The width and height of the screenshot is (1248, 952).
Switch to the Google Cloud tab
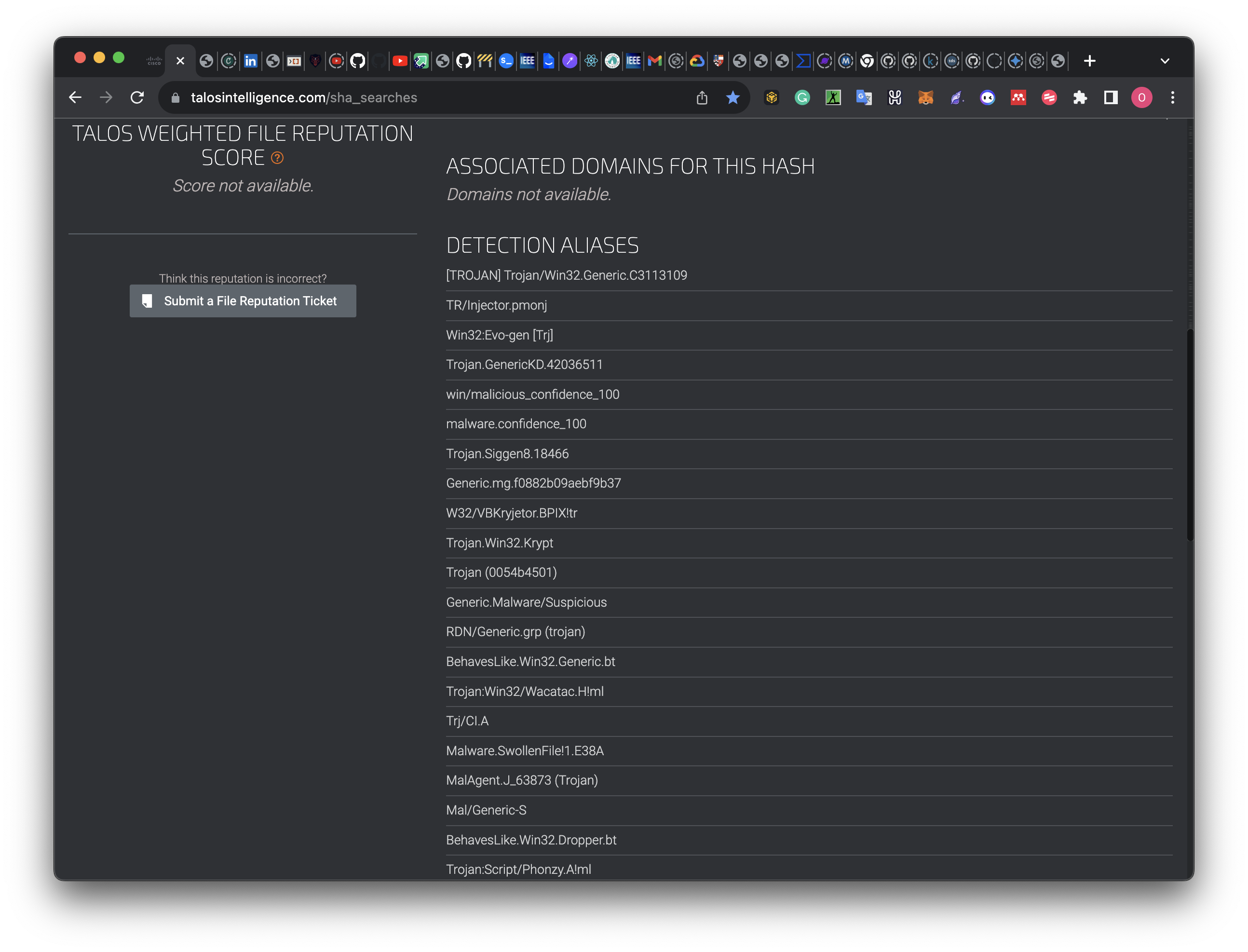pos(697,61)
